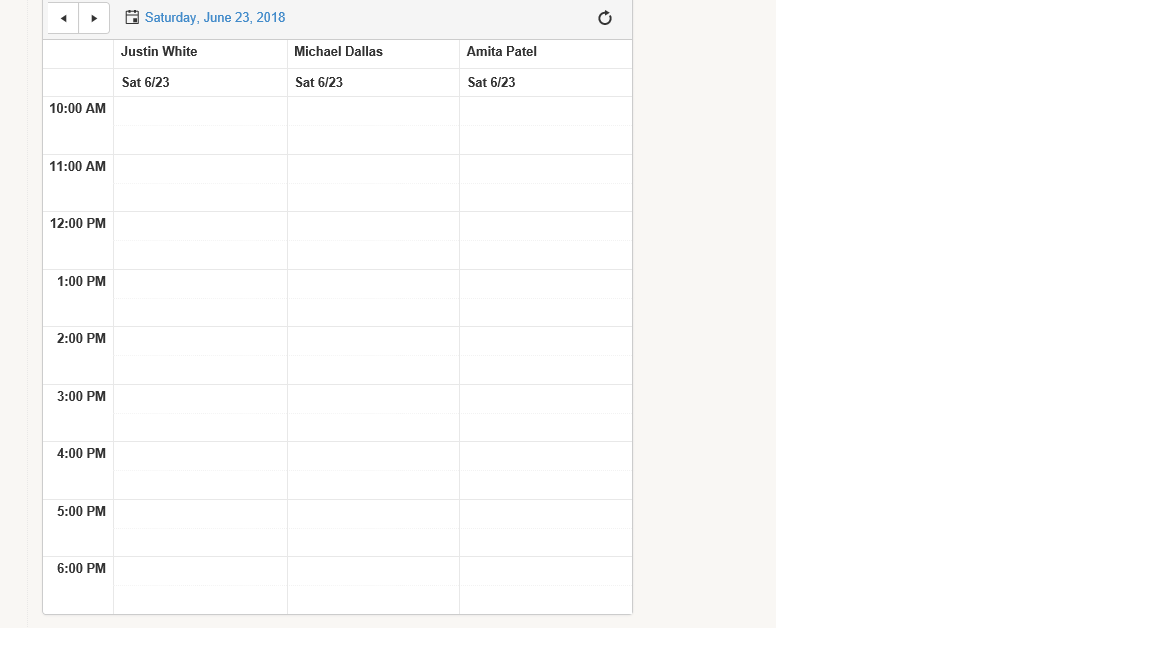Click Sat 6/23 under Michael Dallas
The width and height of the screenshot is (1152, 648).
tap(319, 83)
